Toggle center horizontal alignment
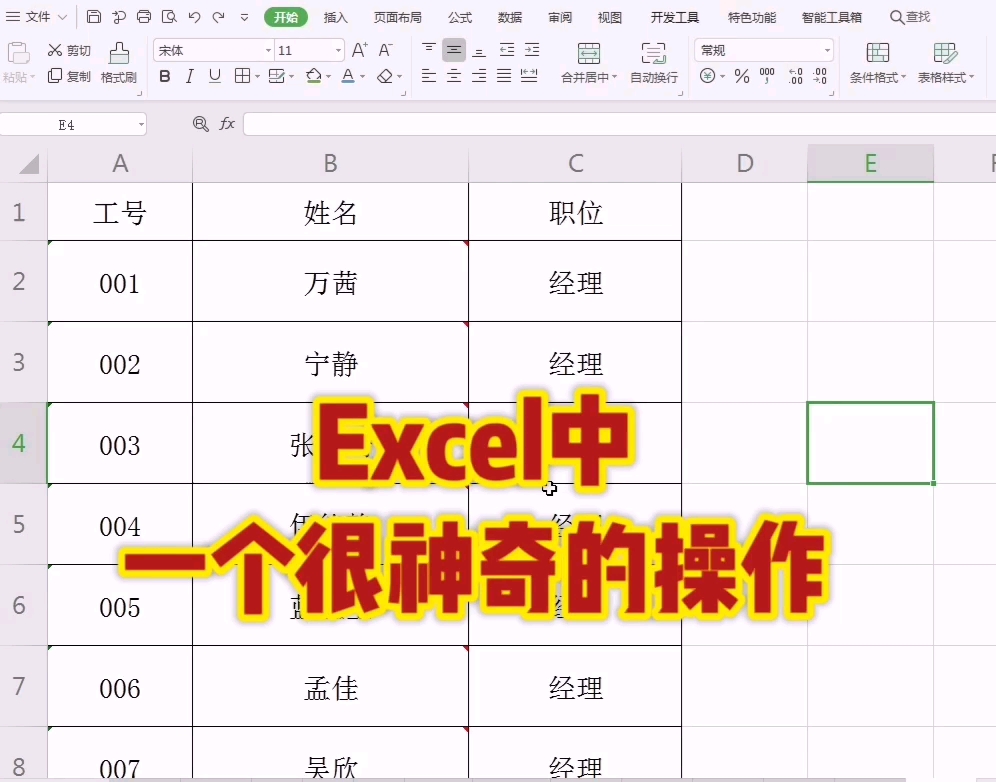This screenshot has width=996, height=782. tap(454, 76)
